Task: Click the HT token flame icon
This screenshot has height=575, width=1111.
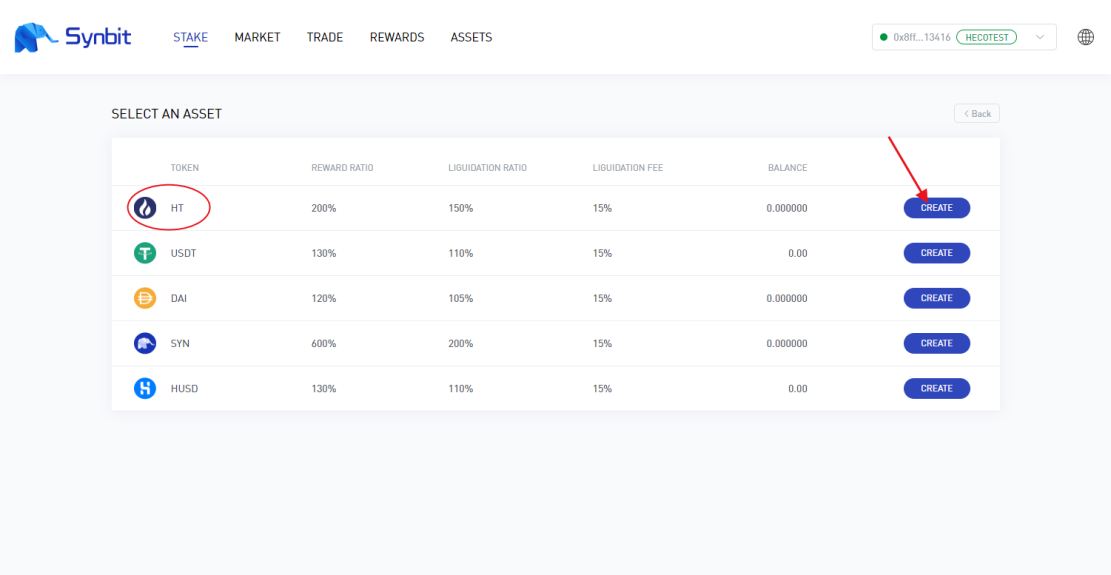Action: pos(145,208)
